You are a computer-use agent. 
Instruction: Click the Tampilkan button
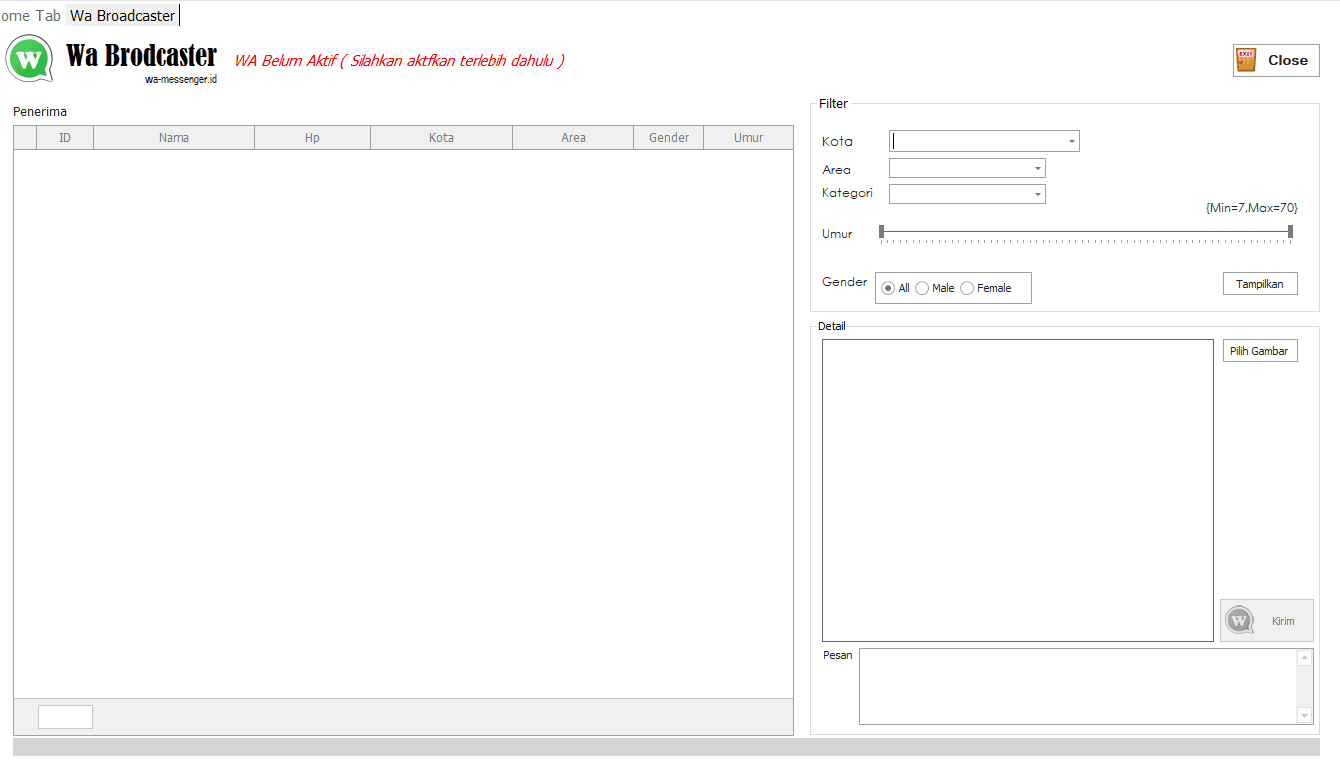pos(1260,284)
